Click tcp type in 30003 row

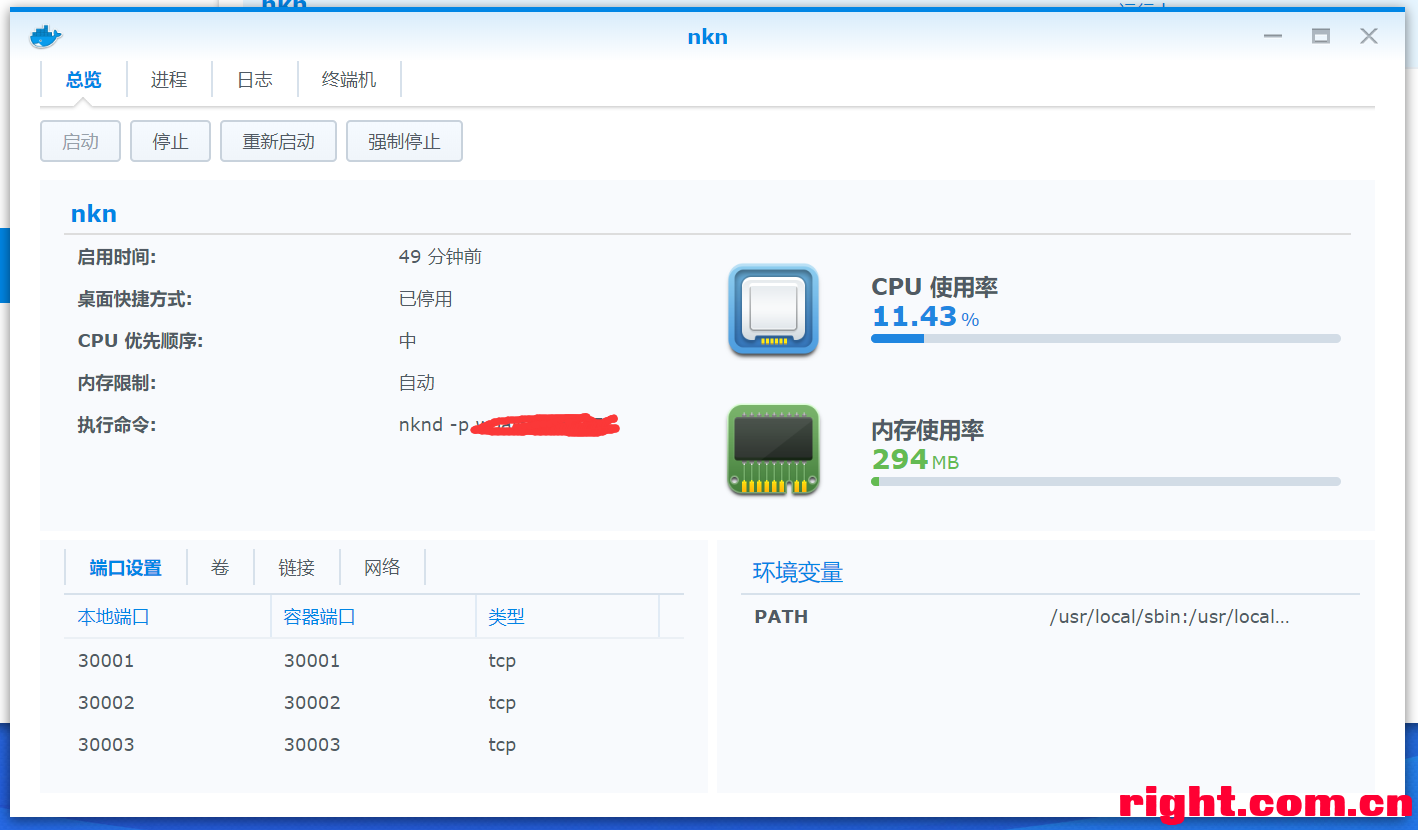(502, 745)
